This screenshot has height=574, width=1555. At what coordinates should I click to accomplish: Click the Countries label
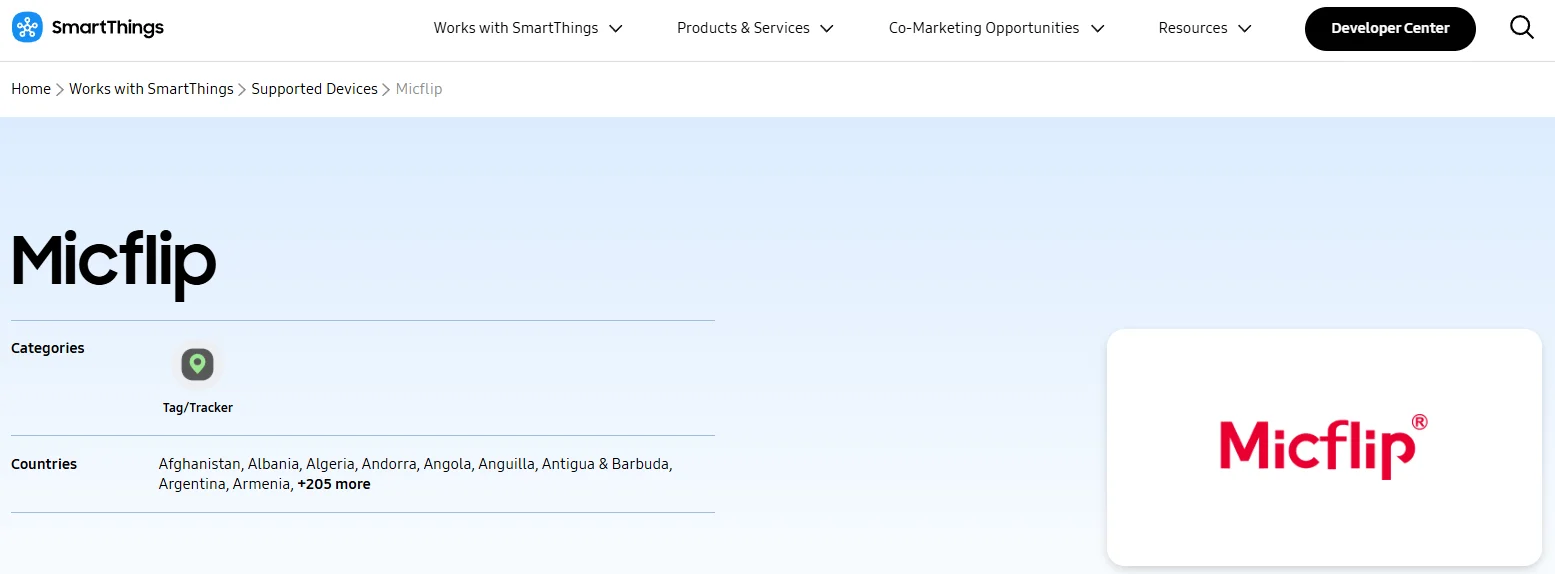click(x=44, y=464)
